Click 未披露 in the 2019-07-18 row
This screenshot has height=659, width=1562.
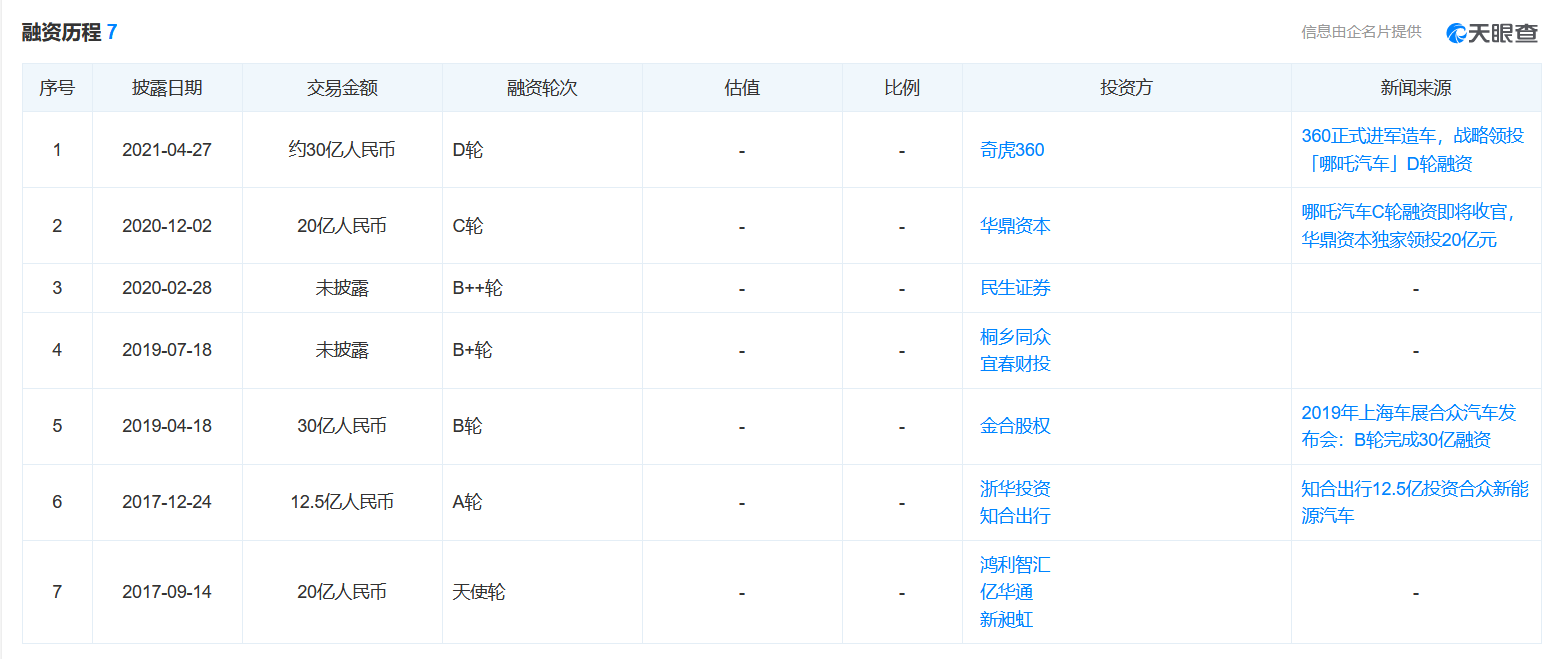(342, 350)
